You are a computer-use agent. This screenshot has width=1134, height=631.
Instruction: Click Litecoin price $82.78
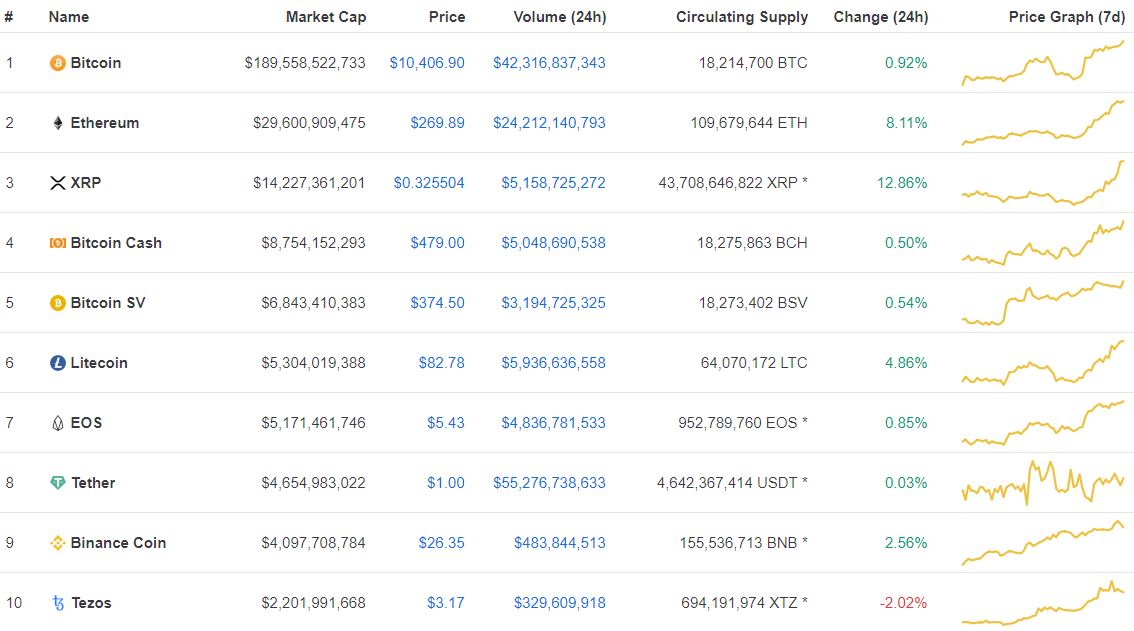pyautogui.click(x=442, y=363)
